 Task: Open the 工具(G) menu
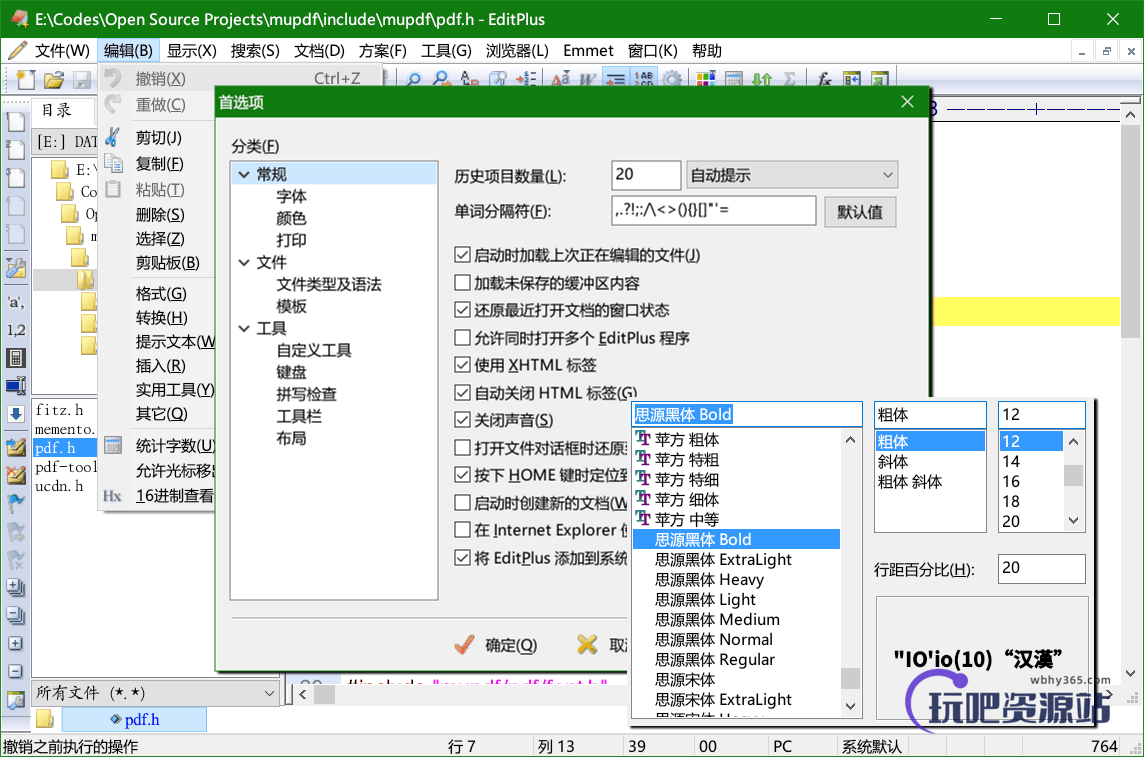tap(447, 50)
